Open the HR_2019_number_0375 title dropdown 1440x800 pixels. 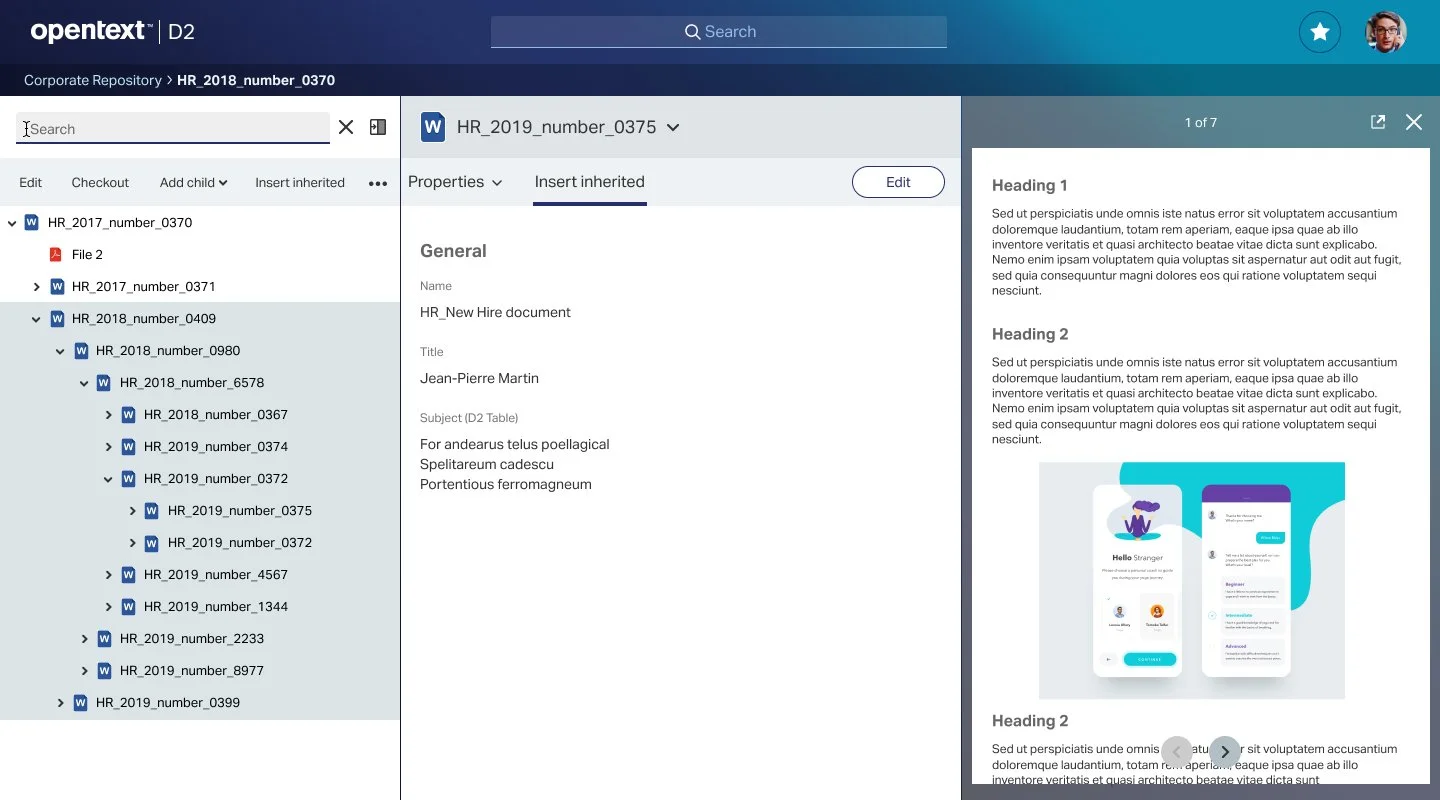coord(673,127)
